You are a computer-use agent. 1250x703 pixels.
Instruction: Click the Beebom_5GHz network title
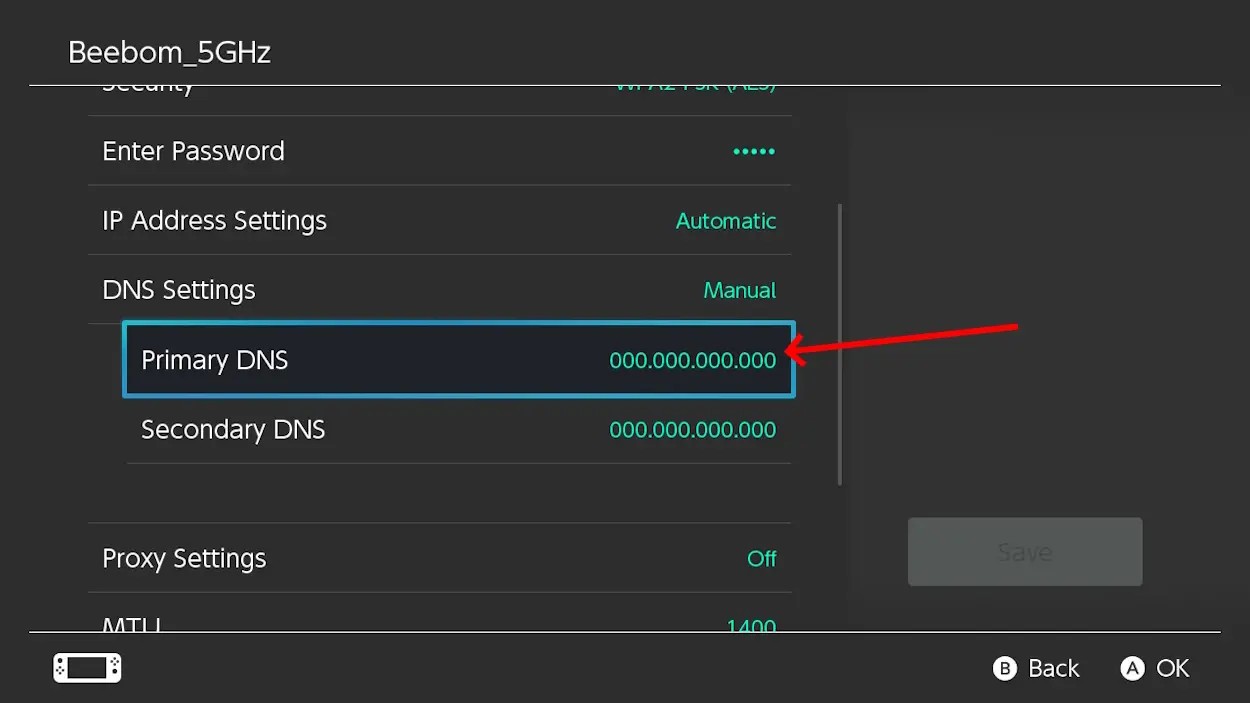click(169, 52)
